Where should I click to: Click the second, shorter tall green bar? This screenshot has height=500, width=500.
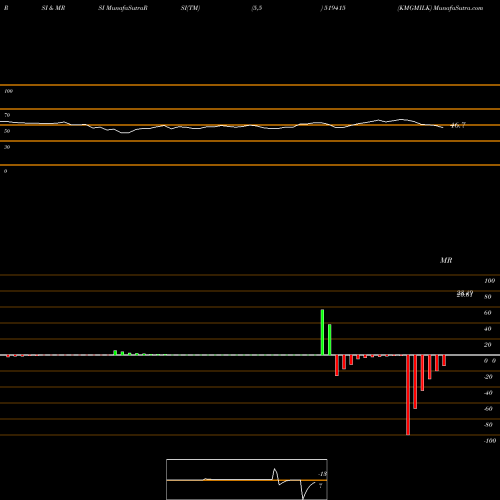point(330,340)
